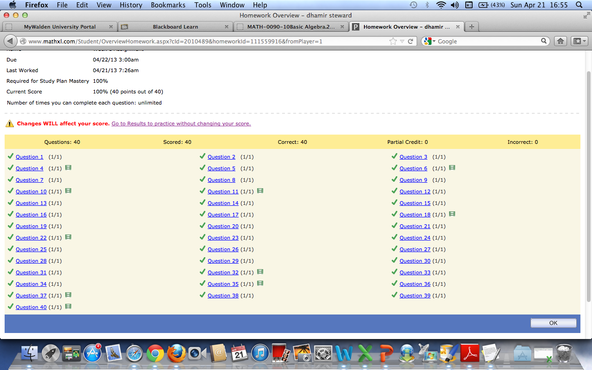Launch Google Chrome from the dock

click(x=155, y=354)
